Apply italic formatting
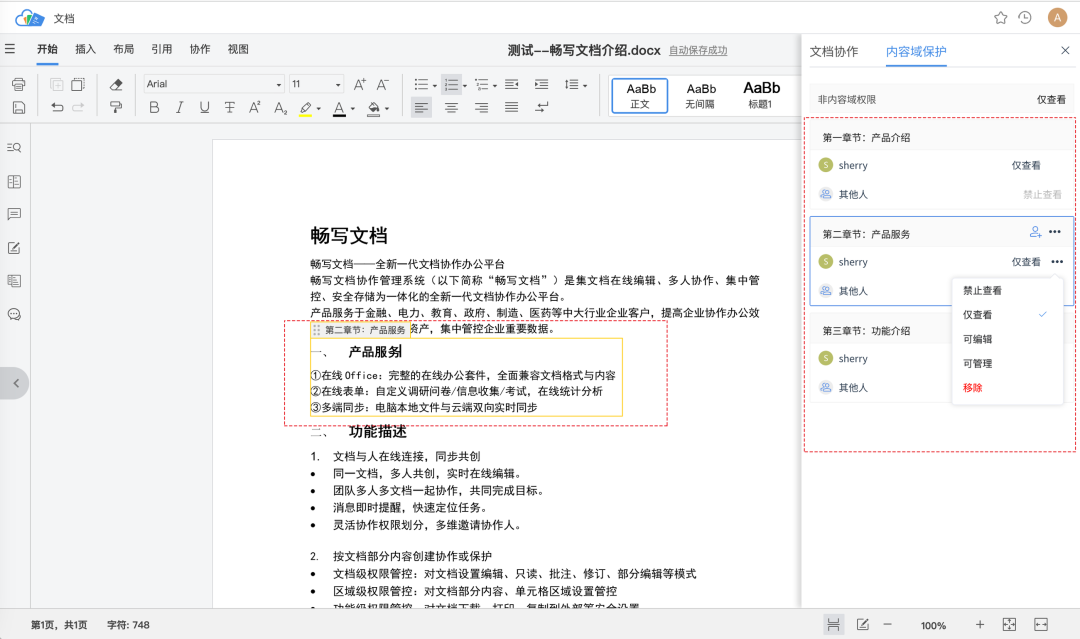Viewport: 1080px width, 639px height. click(179, 107)
